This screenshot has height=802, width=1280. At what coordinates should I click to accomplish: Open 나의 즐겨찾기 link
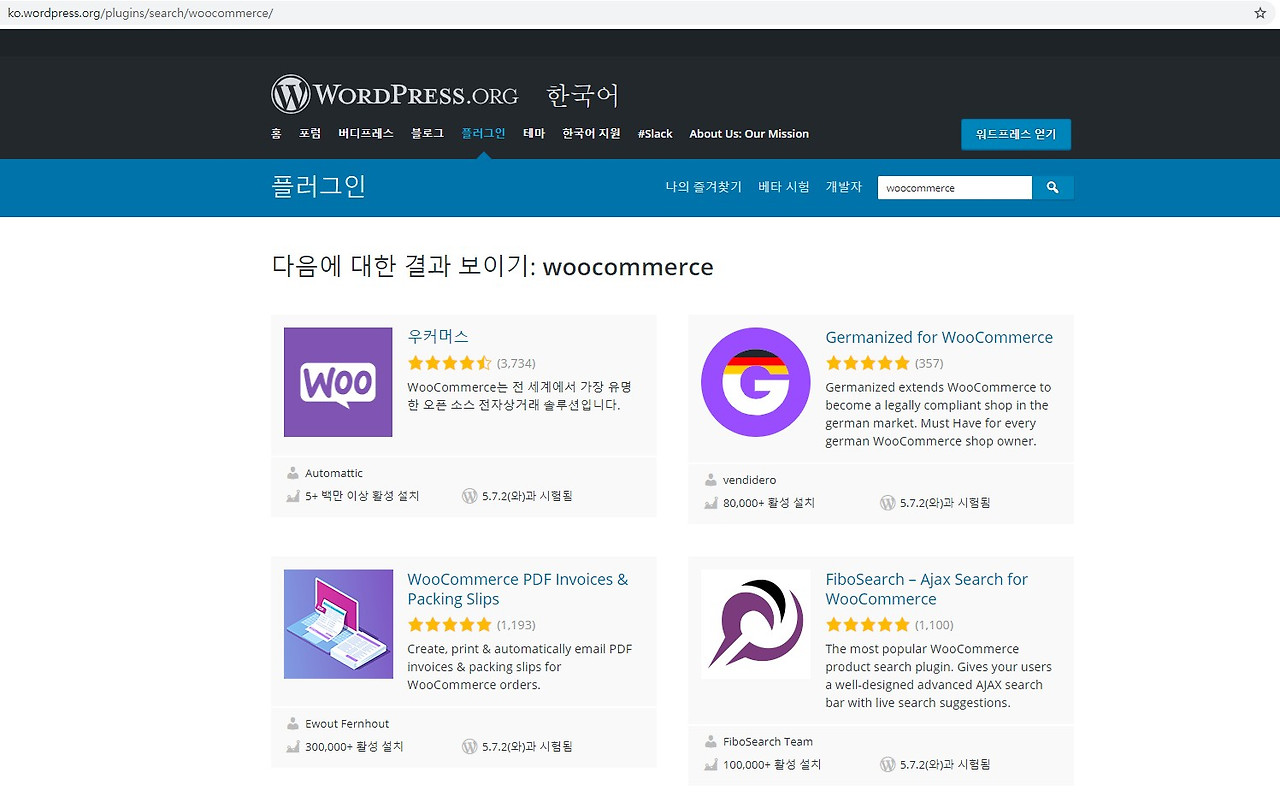[704, 187]
